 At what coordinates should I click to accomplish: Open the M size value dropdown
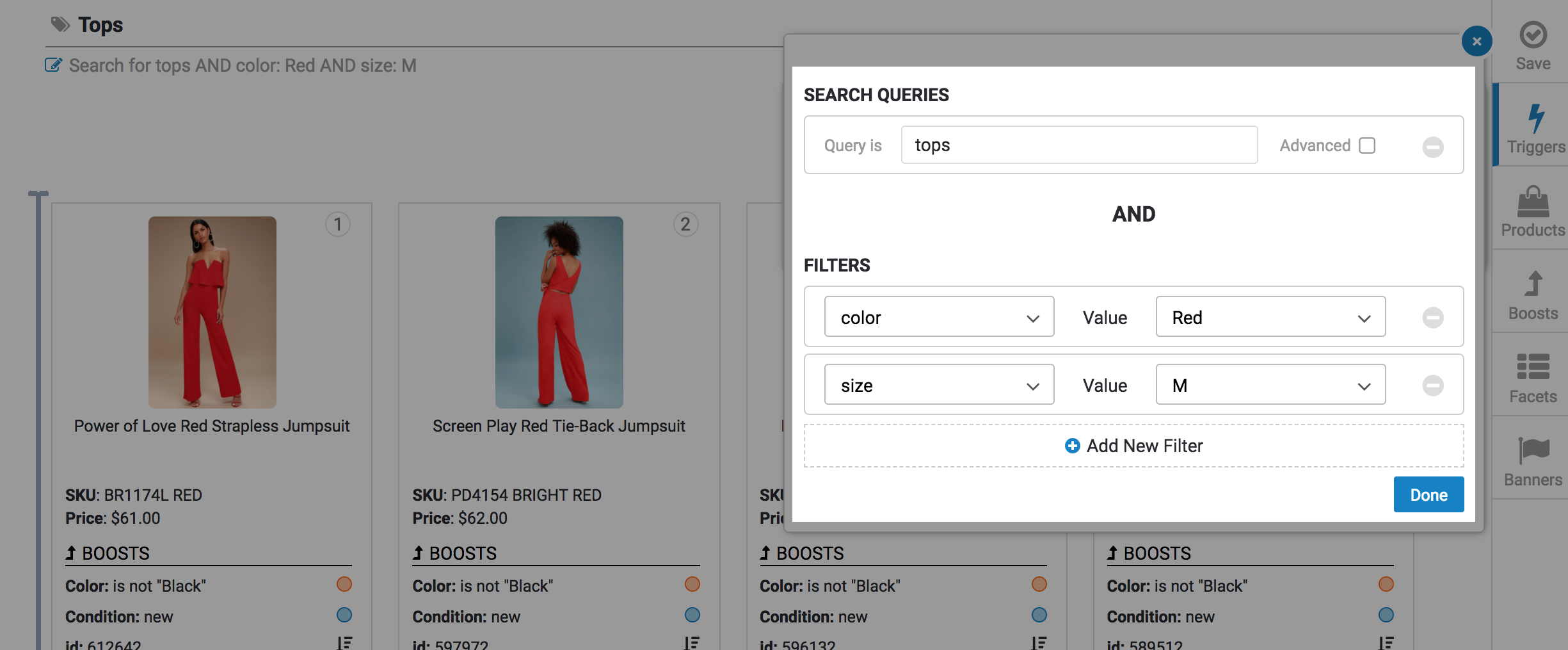coord(1270,385)
